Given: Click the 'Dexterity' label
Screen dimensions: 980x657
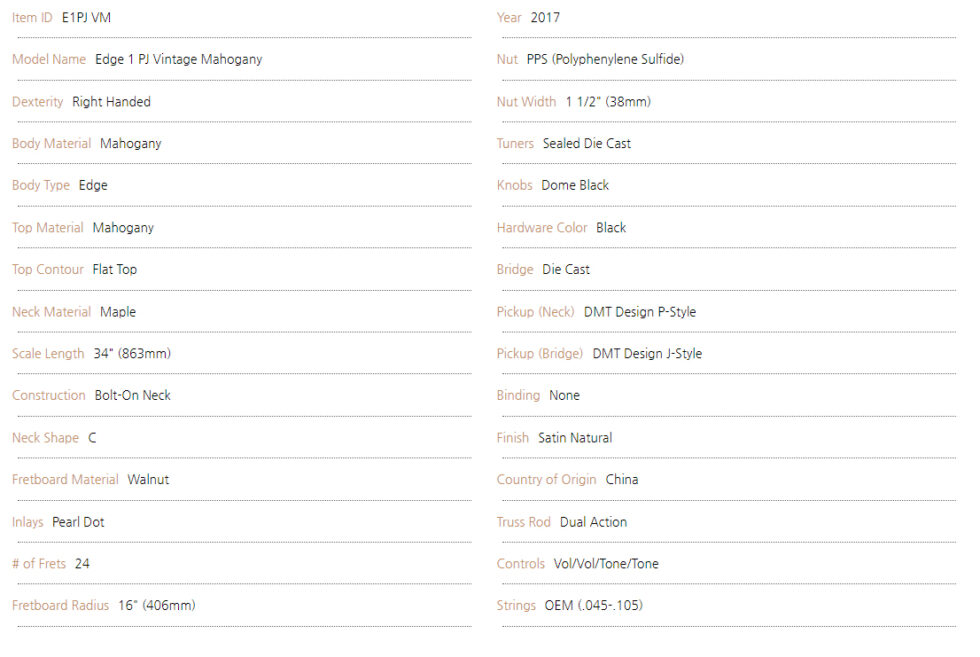Looking at the screenshot, I should pos(38,102).
